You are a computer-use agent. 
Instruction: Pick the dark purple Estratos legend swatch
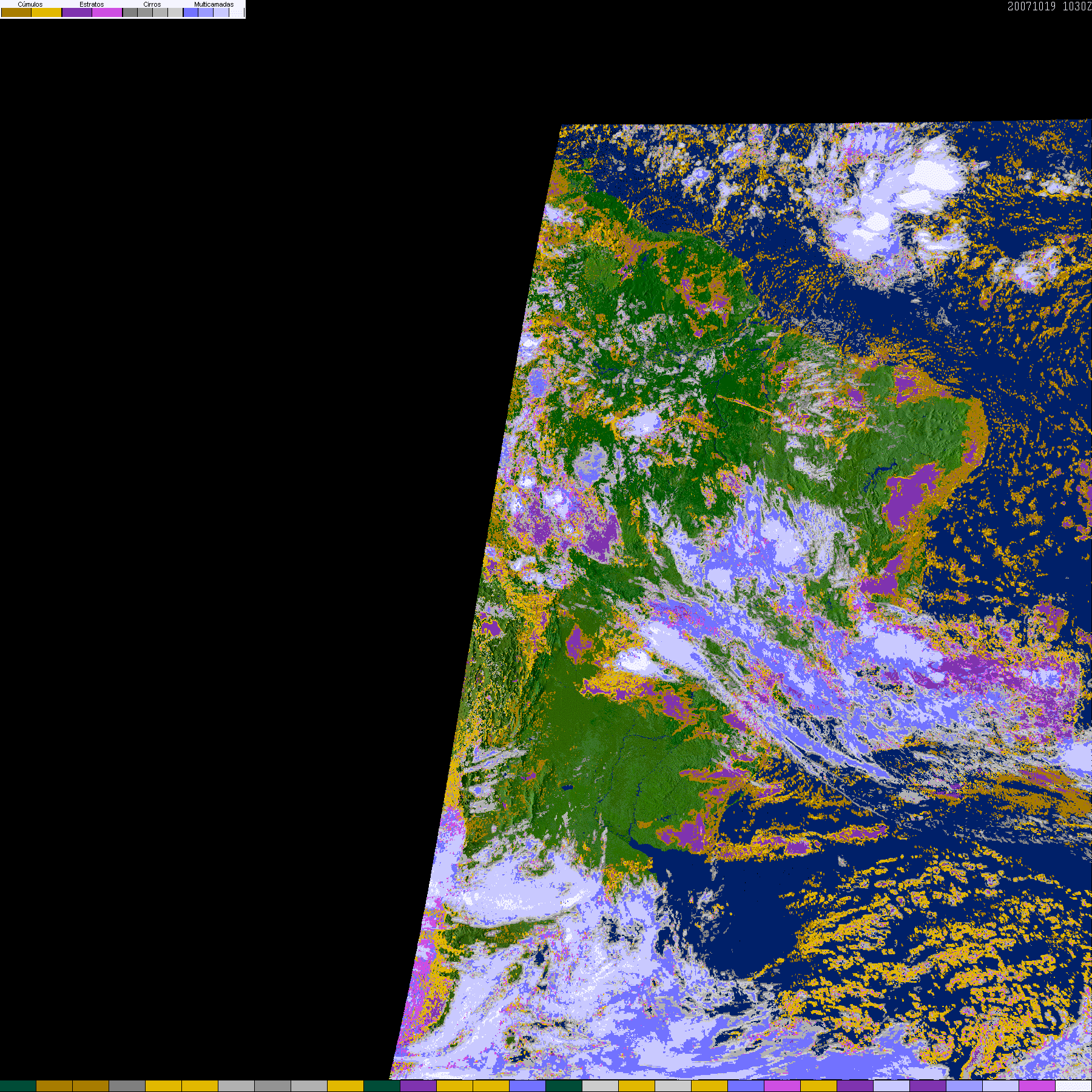click(77, 12)
